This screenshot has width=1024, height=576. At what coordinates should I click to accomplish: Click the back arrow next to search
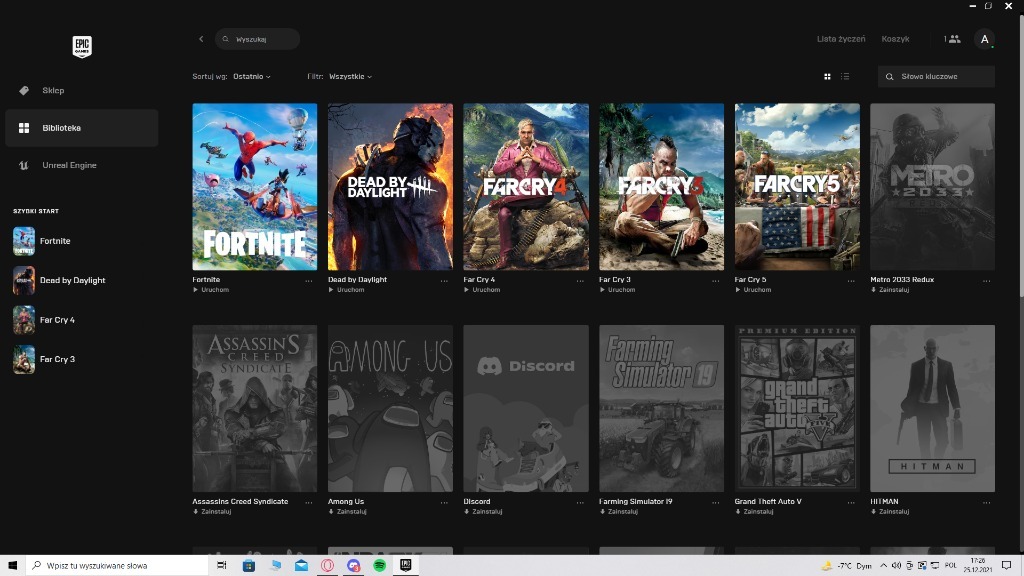click(x=201, y=39)
